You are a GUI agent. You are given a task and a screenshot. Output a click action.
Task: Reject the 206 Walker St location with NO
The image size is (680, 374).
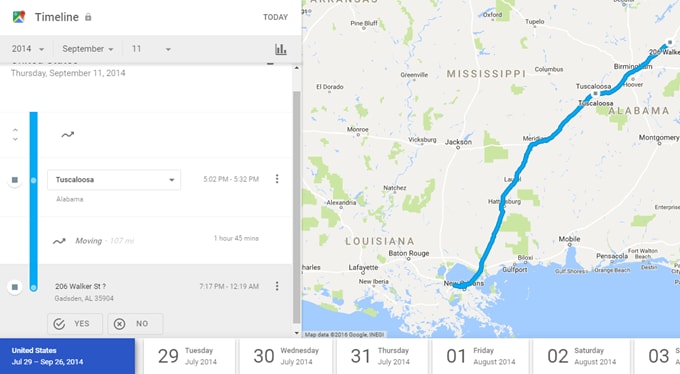pos(135,324)
